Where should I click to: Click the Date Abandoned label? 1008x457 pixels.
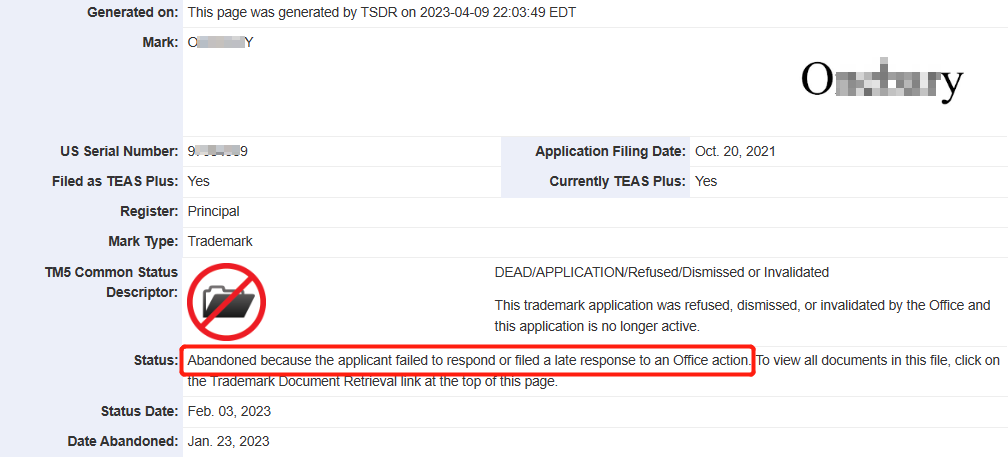coord(123,442)
